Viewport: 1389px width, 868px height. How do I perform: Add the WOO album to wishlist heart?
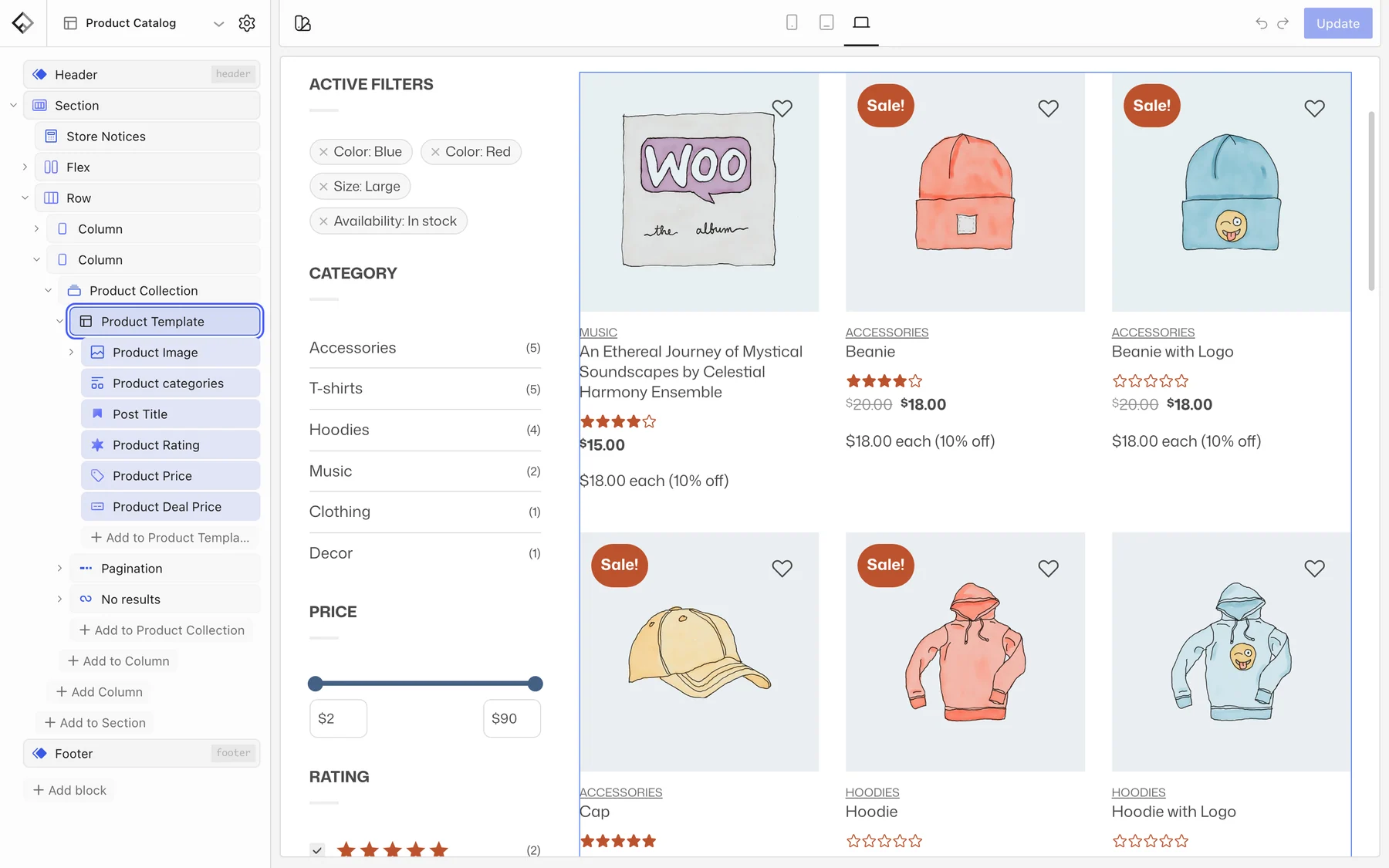pos(782,108)
